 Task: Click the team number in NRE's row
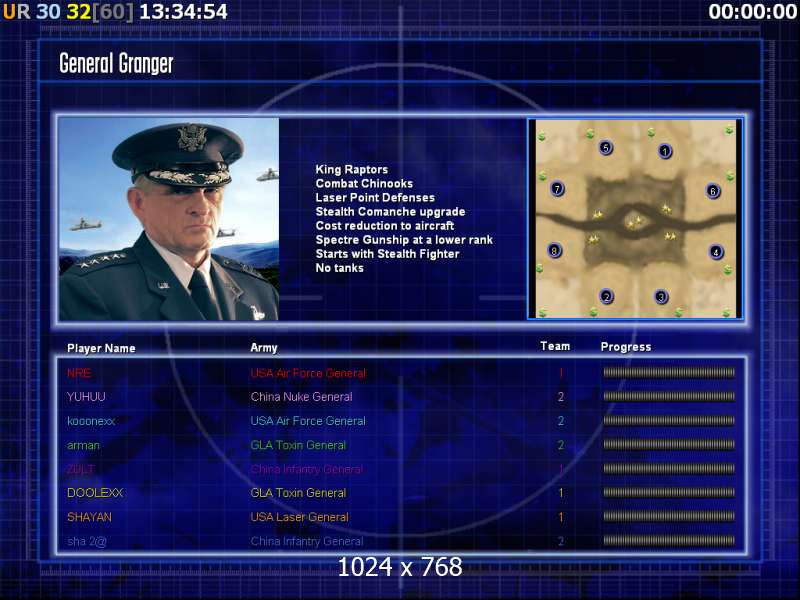tap(561, 373)
